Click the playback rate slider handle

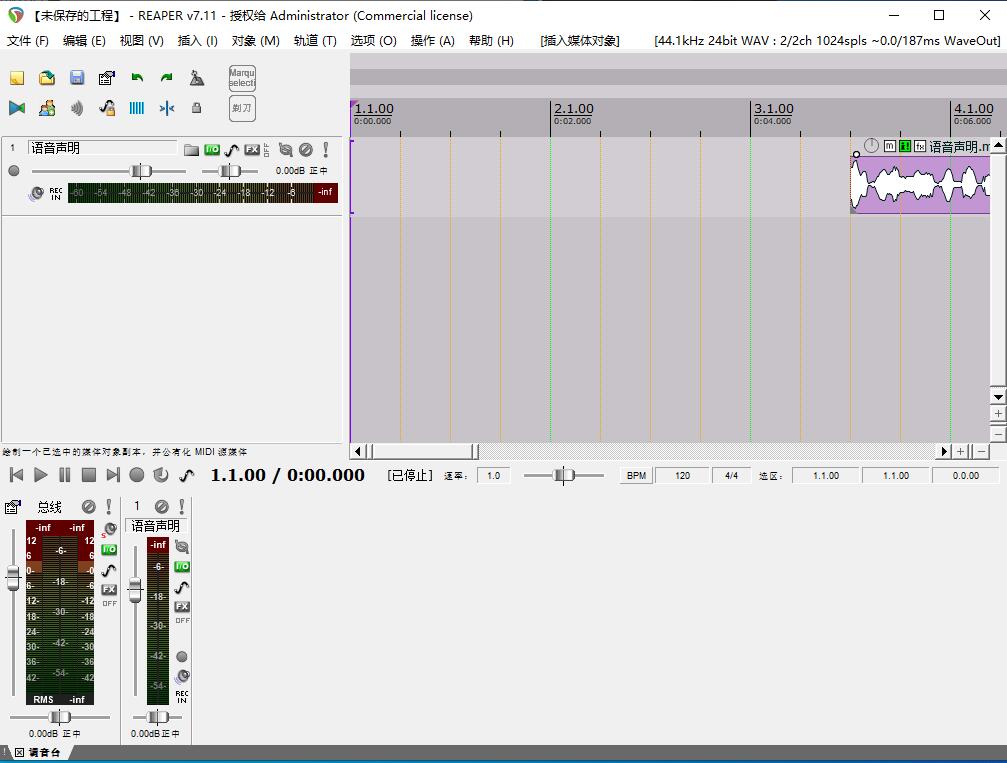tap(564, 476)
